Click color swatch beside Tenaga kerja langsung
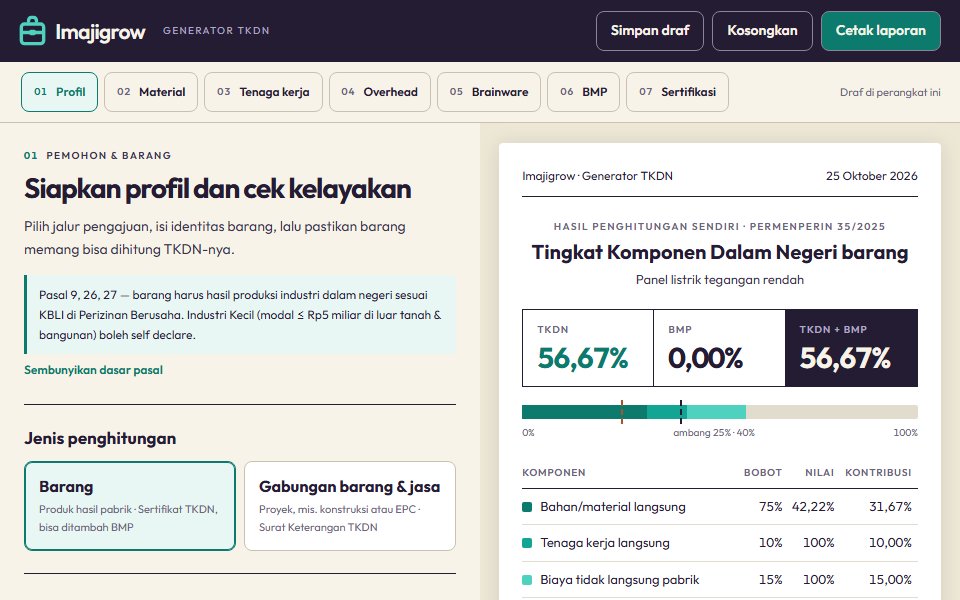 527,543
